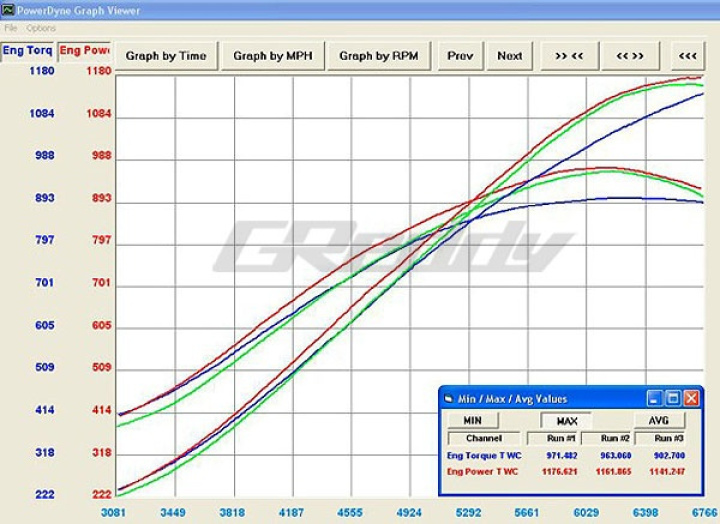
Task: Toggle MAX values display
Action: coord(565,421)
